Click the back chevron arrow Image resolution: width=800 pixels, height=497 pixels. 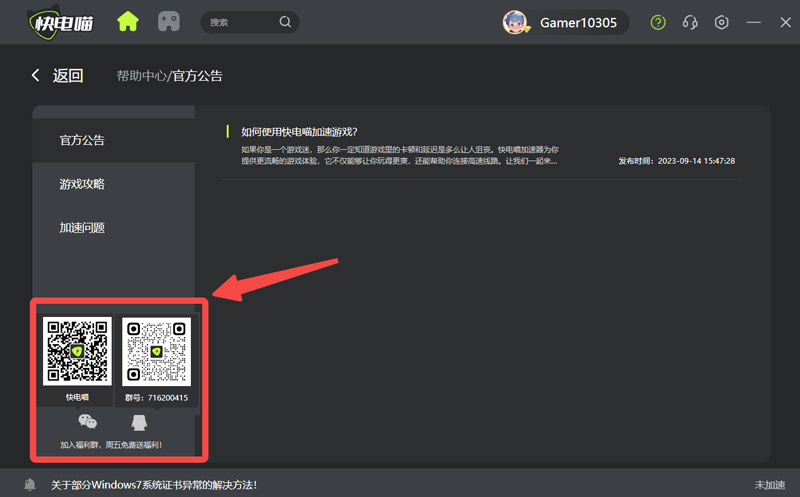click(35, 76)
